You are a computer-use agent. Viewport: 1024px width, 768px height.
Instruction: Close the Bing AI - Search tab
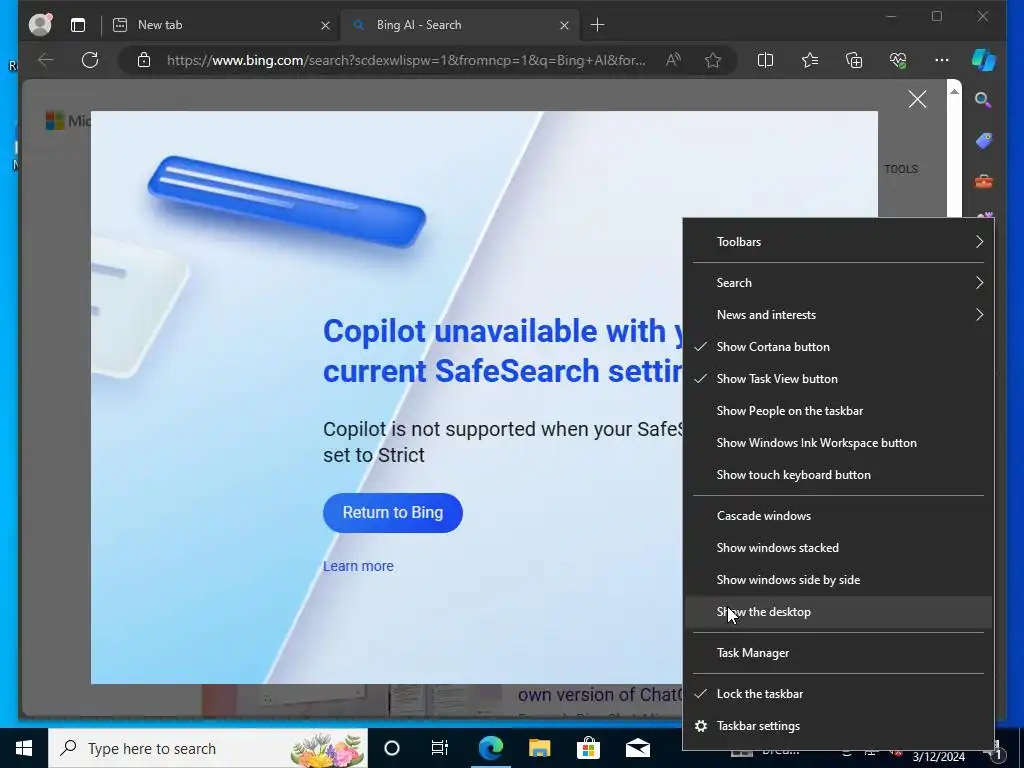pyautogui.click(x=564, y=25)
